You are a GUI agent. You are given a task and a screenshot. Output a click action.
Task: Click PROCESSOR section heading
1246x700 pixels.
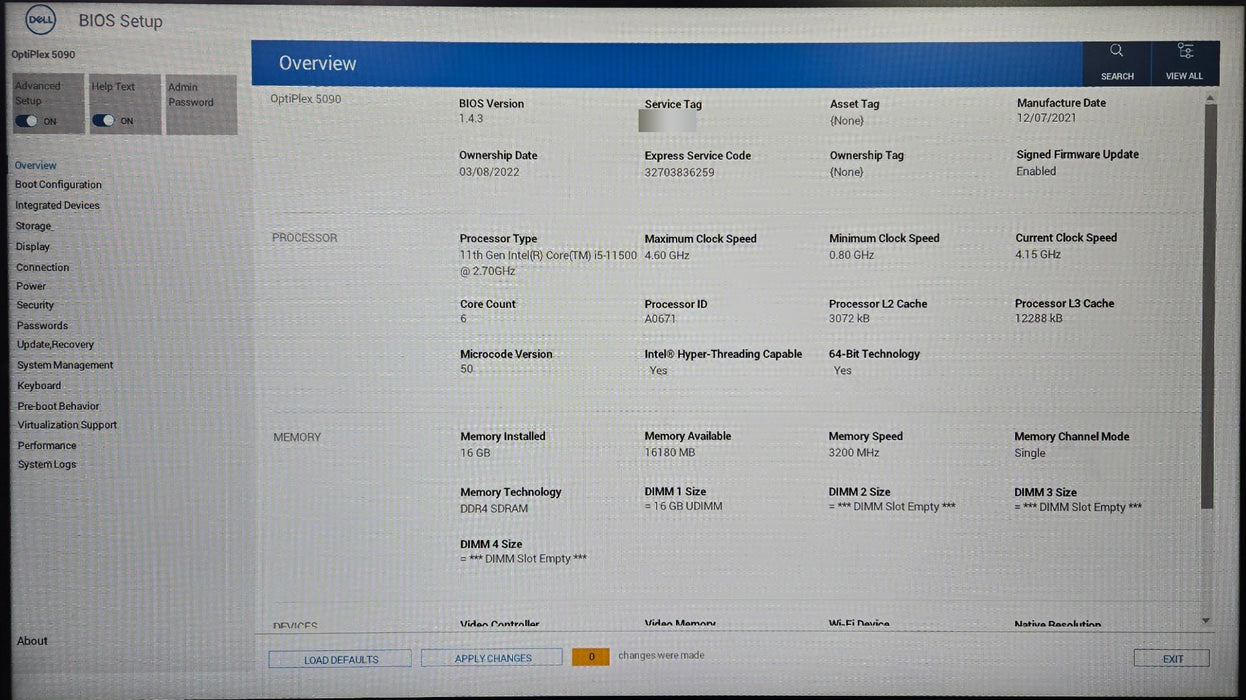[x=304, y=238]
